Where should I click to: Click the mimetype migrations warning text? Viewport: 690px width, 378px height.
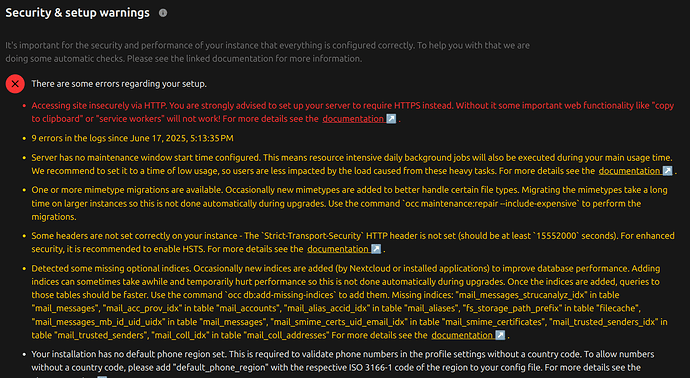[349, 203]
